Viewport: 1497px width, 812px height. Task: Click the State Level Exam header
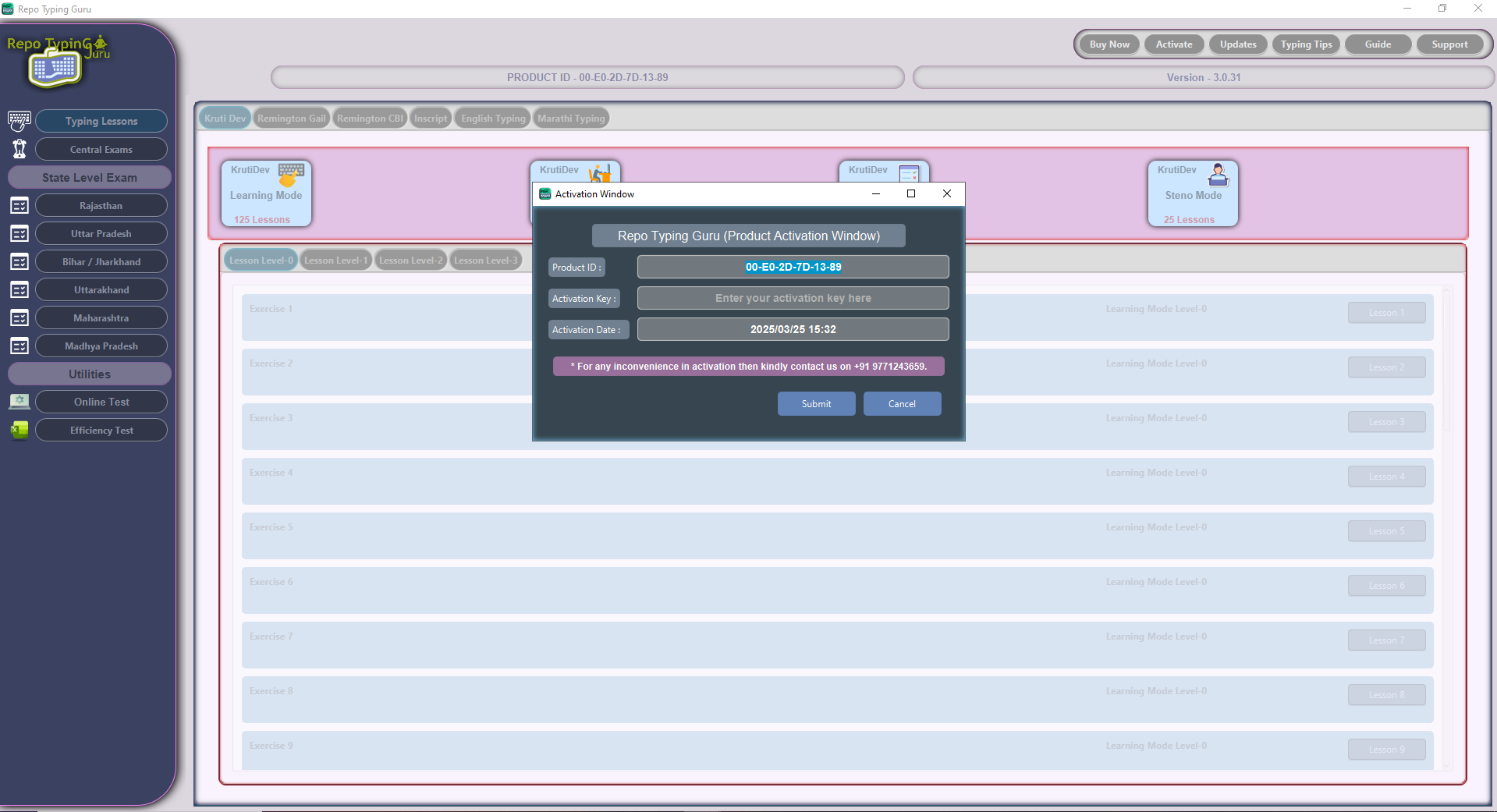(x=90, y=177)
